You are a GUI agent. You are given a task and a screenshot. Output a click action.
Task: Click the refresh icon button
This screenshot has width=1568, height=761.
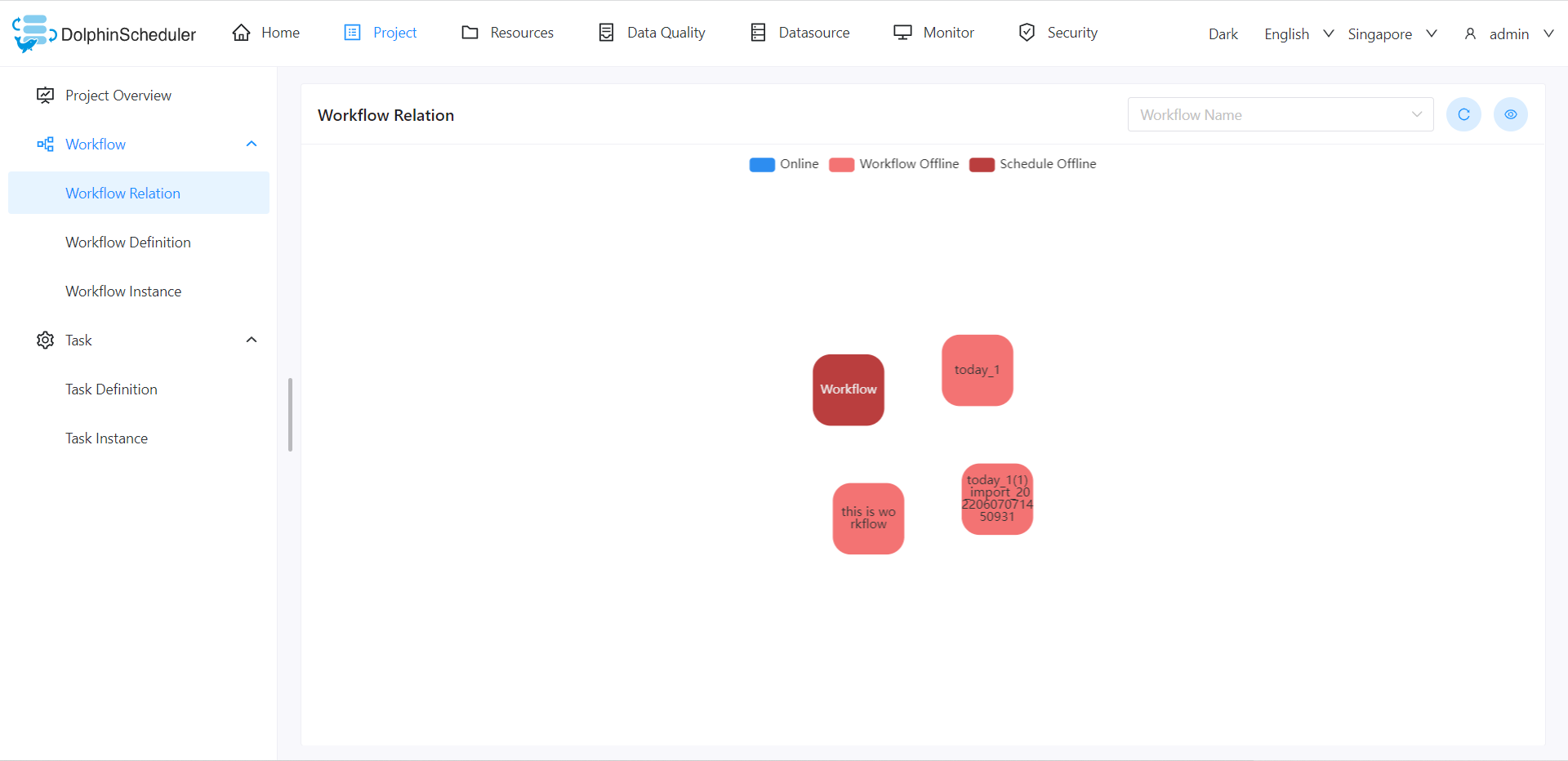(1463, 114)
